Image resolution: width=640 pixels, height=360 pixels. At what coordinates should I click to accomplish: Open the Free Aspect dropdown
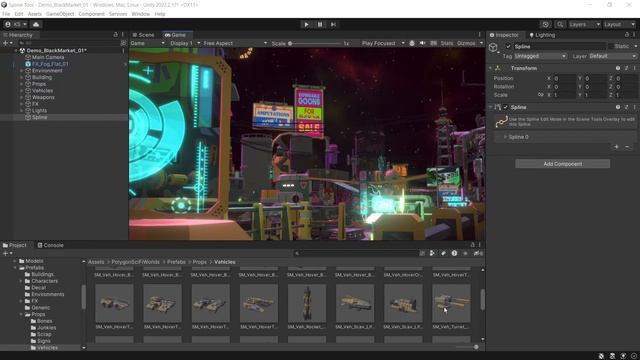pyautogui.click(x=235, y=43)
